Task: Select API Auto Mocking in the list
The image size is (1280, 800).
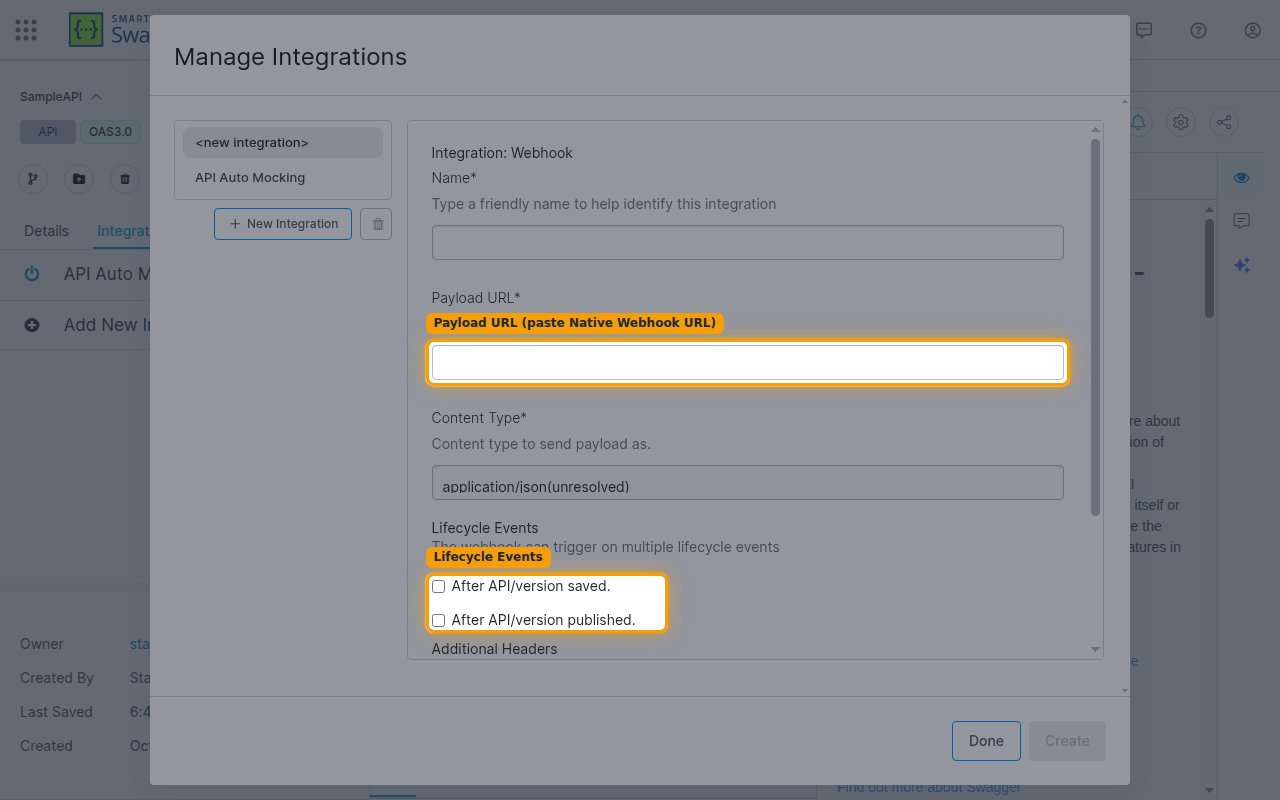Action: (282, 177)
